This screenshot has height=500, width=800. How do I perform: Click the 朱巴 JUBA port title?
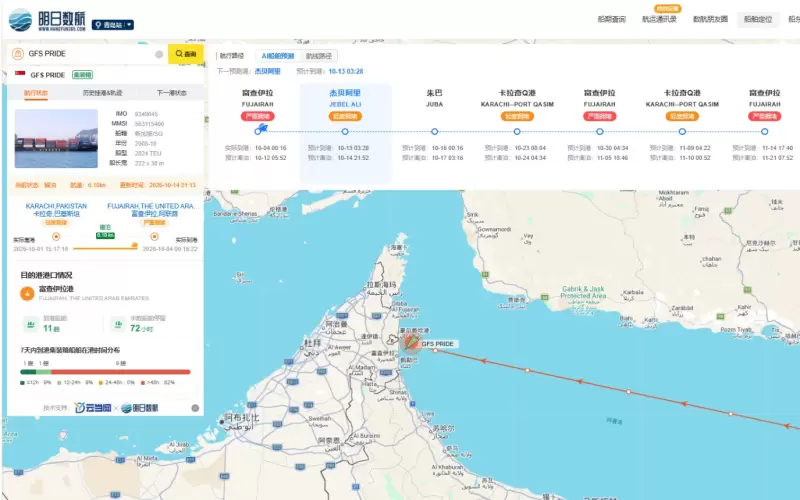point(435,97)
